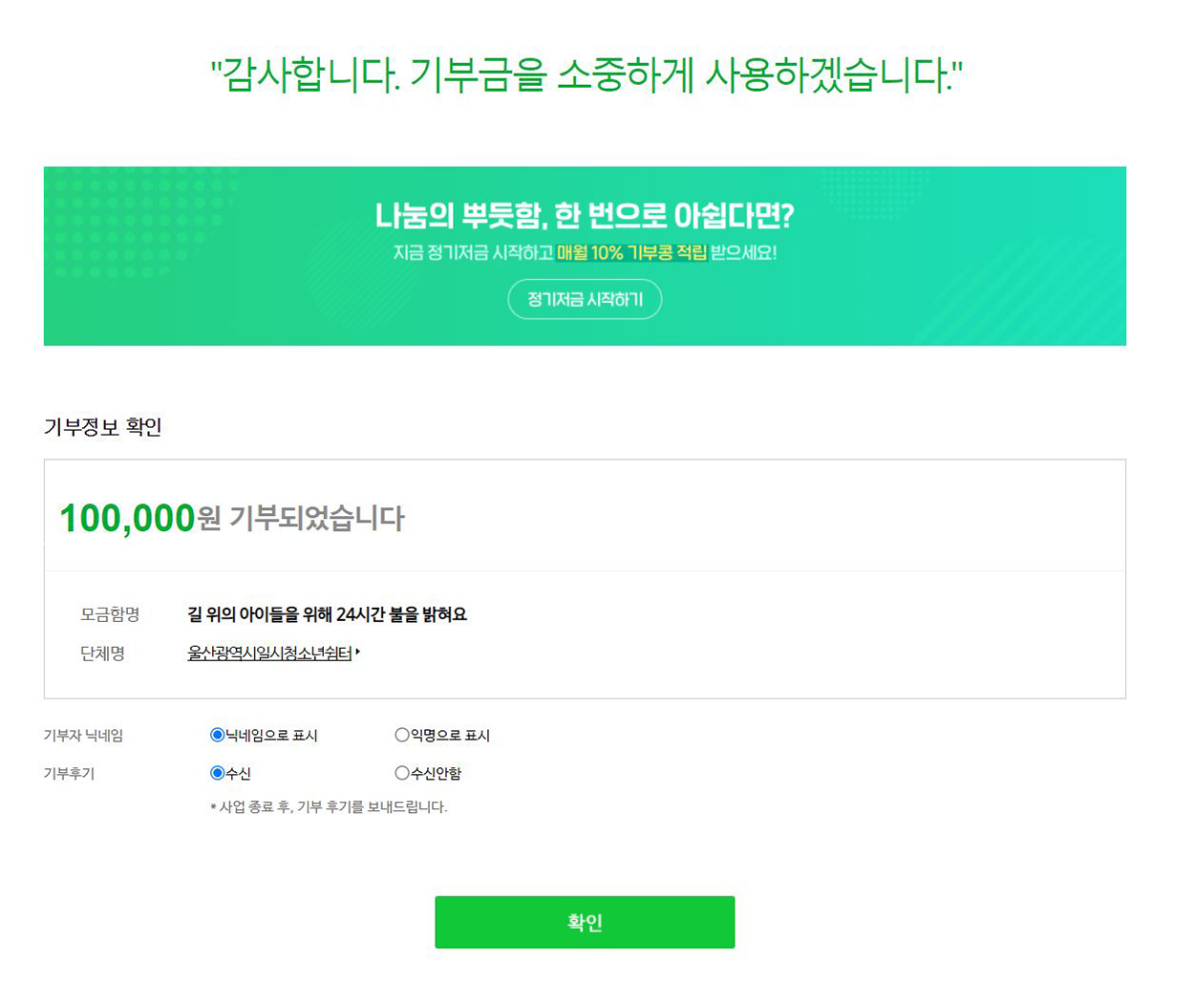Viewport: 1194px width, 1008px height.
Task: Click the small arrow beside the organization name
Action: pyautogui.click(x=358, y=653)
